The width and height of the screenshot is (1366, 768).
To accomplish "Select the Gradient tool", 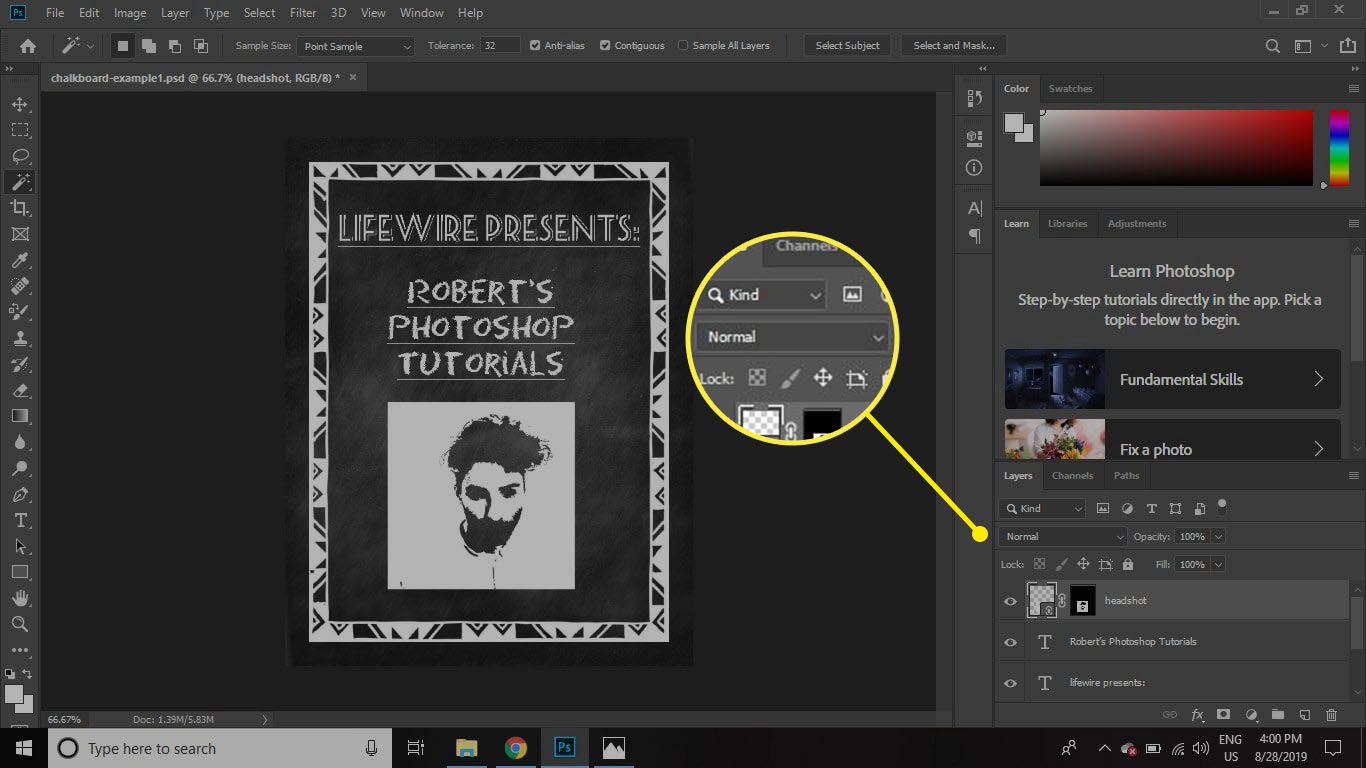I will click(19, 416).
